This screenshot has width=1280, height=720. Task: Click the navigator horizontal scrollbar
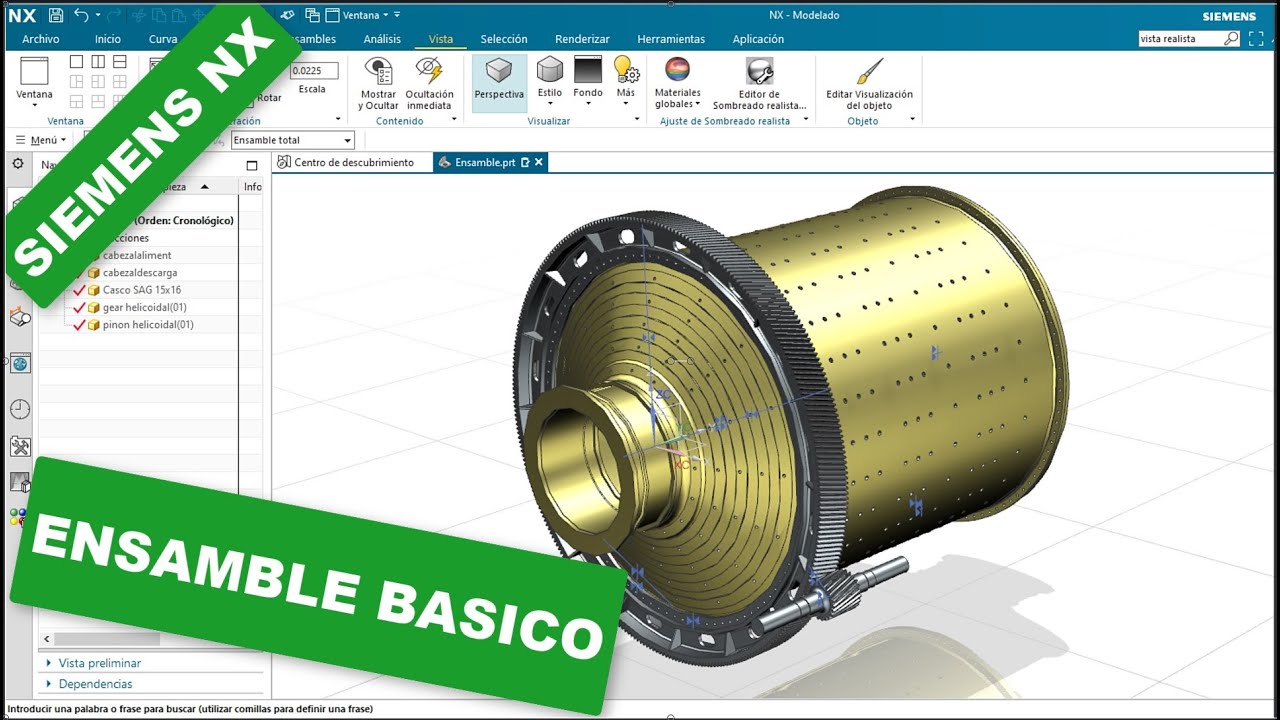pos(108,638)
